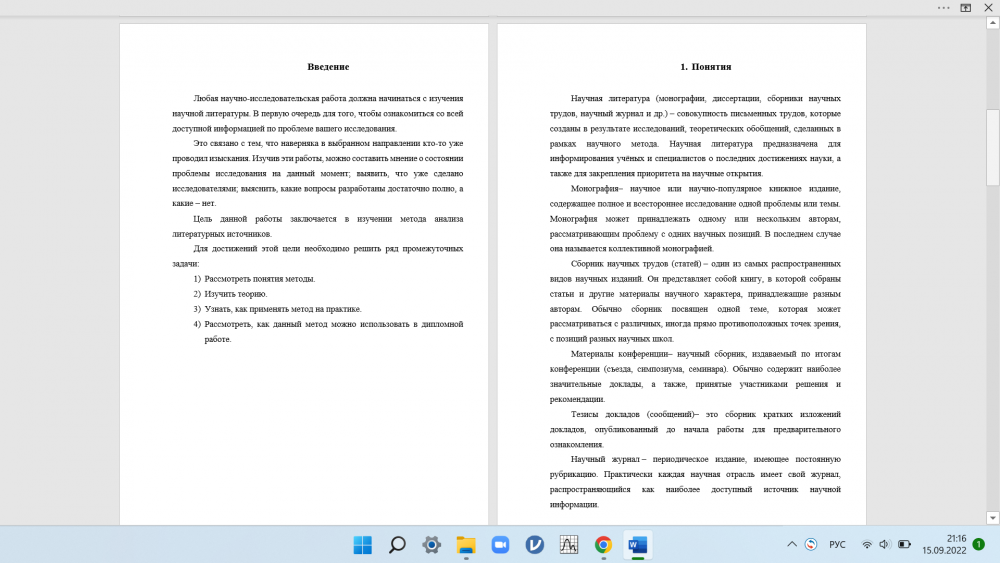The image size is (1000, 563).
Task: Open the clock showing 21:16
Action: [943, 544]
